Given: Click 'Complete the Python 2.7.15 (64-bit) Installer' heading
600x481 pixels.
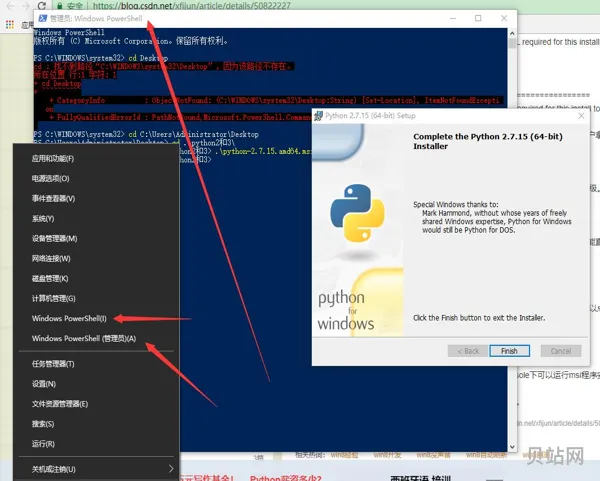Looking at the screenshot, I should click(x=488, y=141).
